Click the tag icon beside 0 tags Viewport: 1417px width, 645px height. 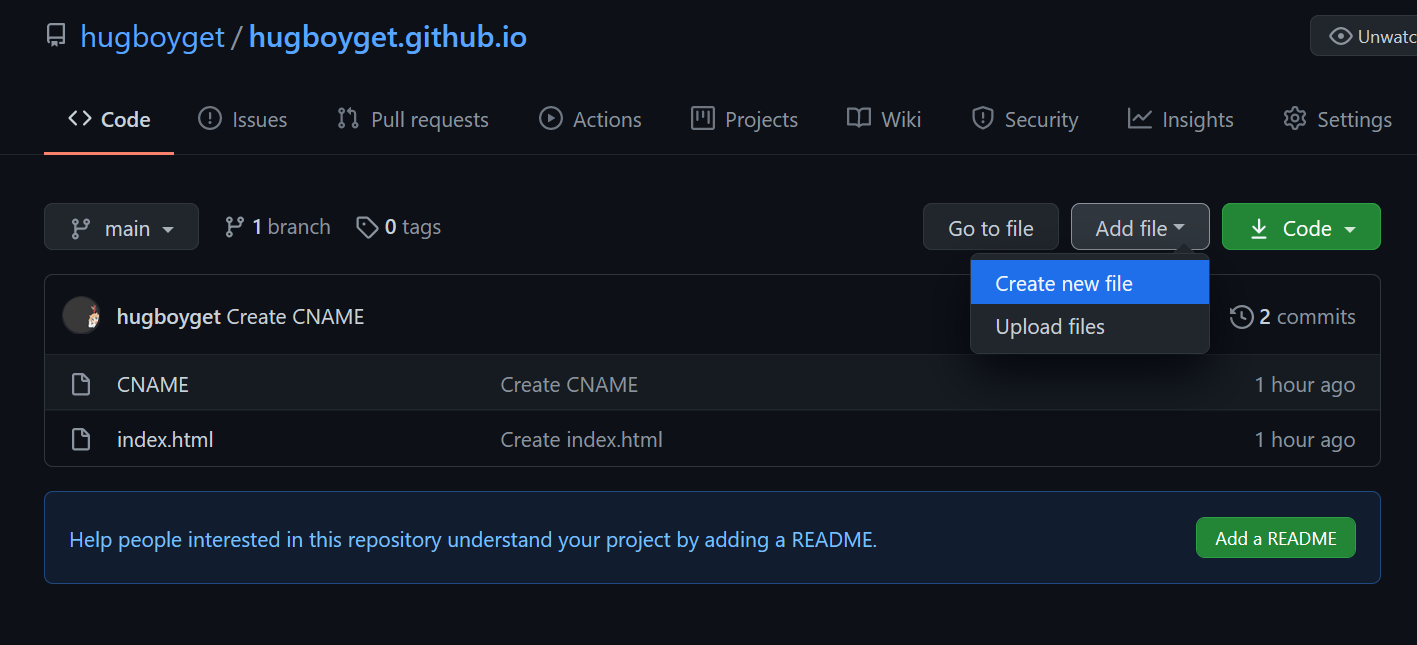(x=367, y=227)
